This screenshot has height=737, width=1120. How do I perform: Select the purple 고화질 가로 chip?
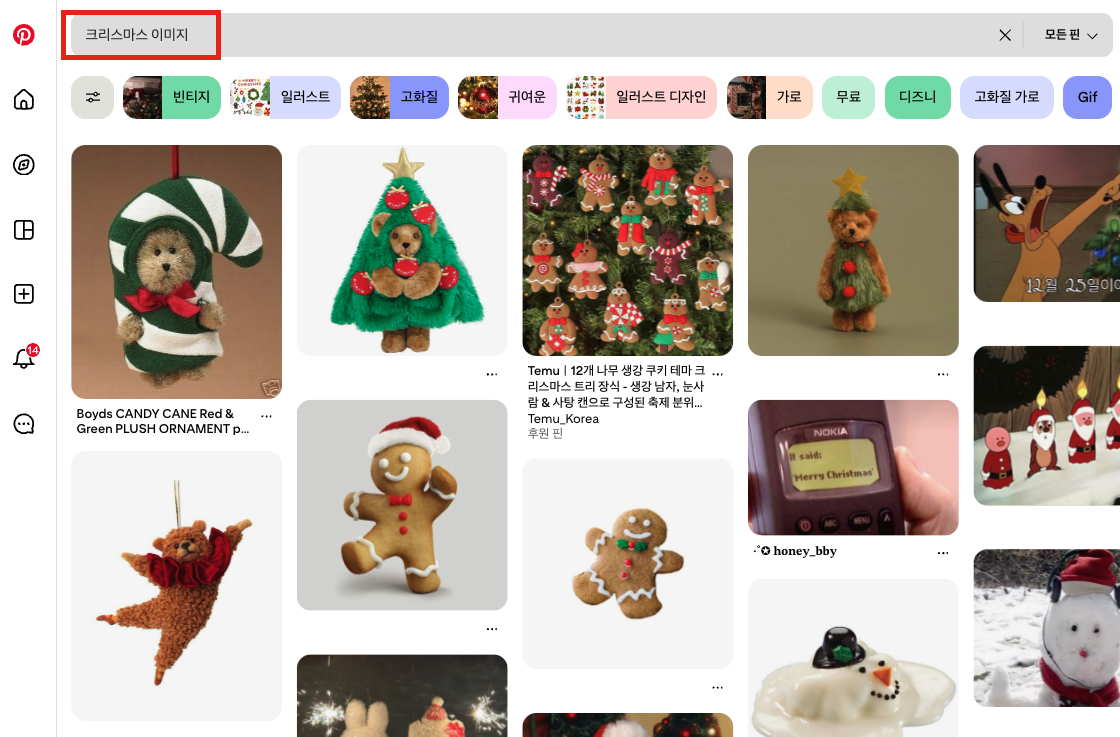point(1006,97)
